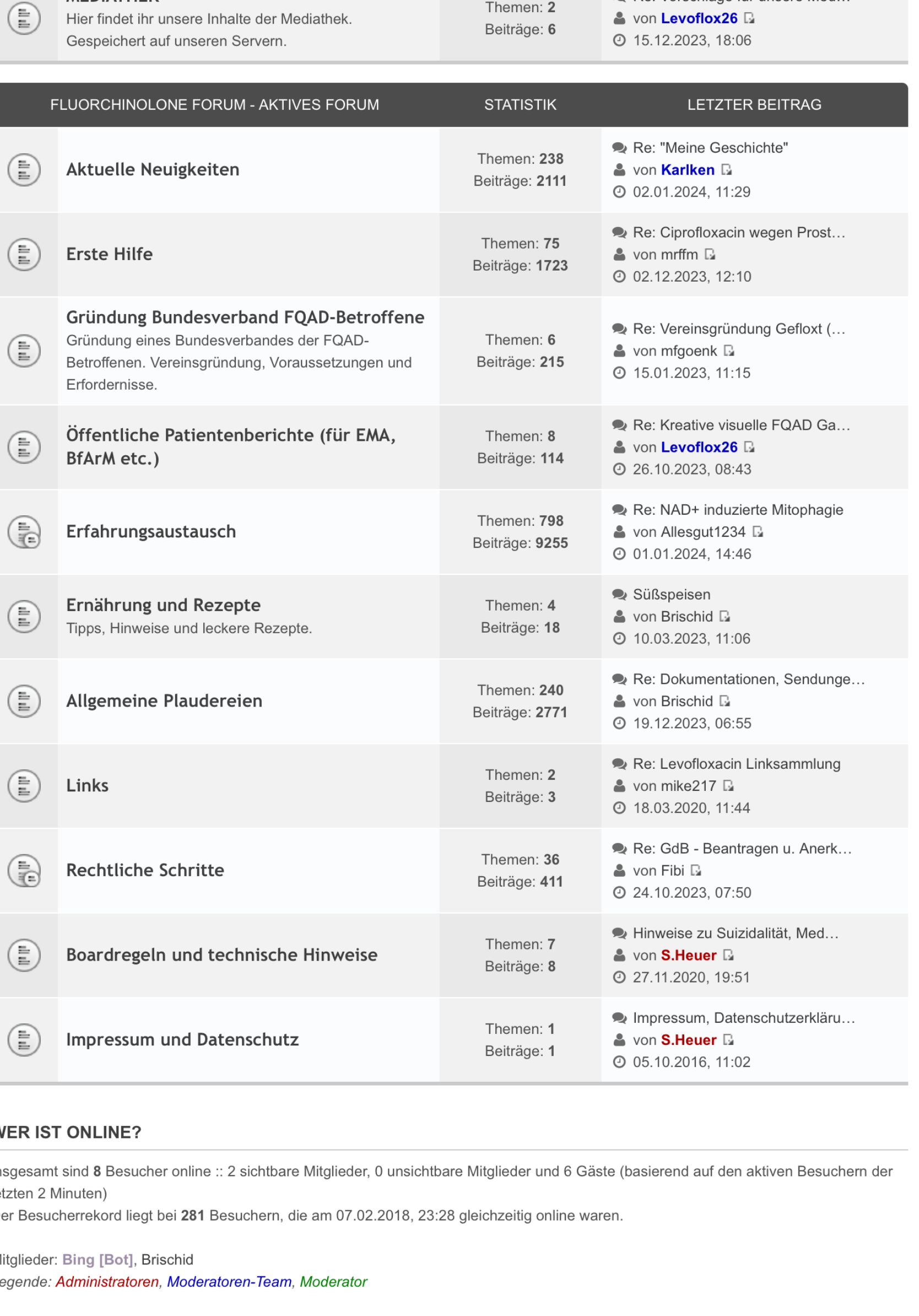Open Impressum und Datenschutz forum

click(x=182, y=1040)
